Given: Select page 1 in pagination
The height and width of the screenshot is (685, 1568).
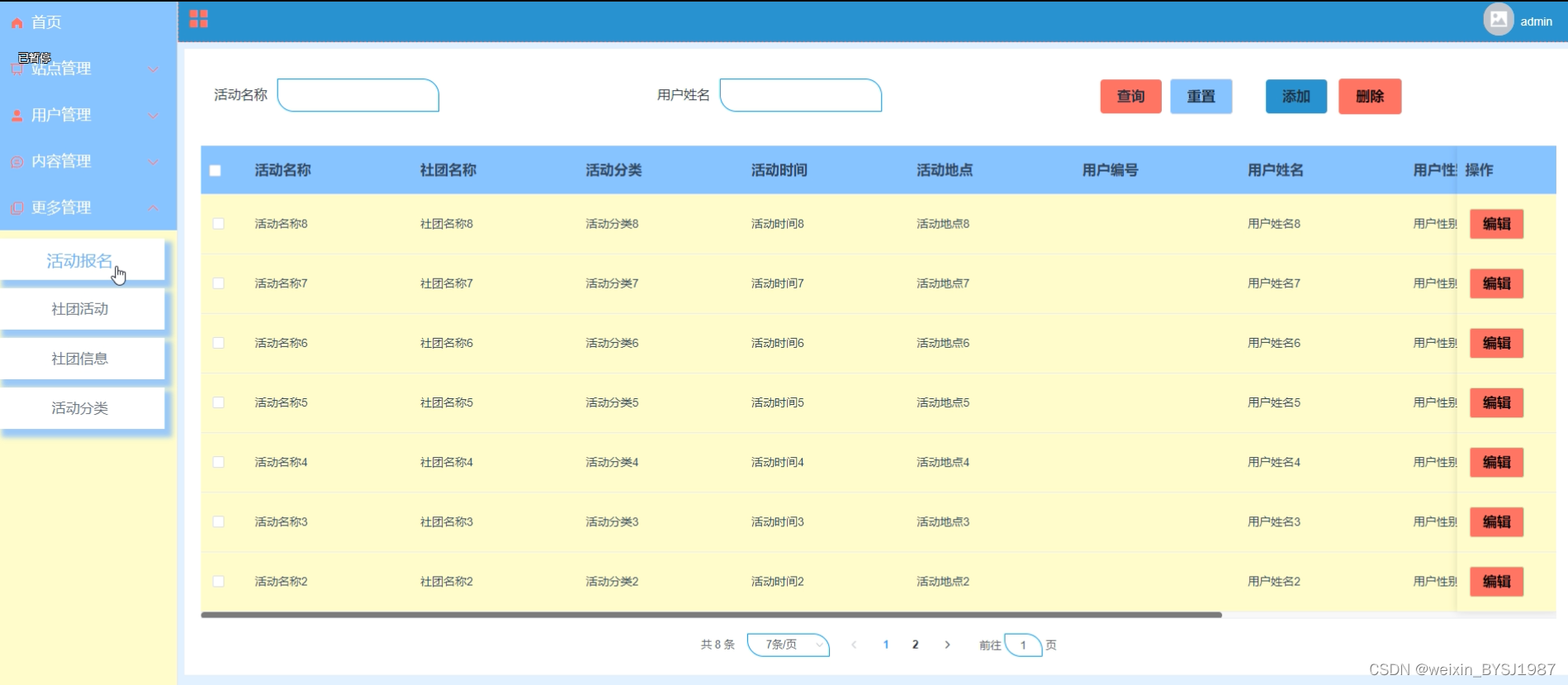Looking at the screenshot, I should click(x=886, y=645).
